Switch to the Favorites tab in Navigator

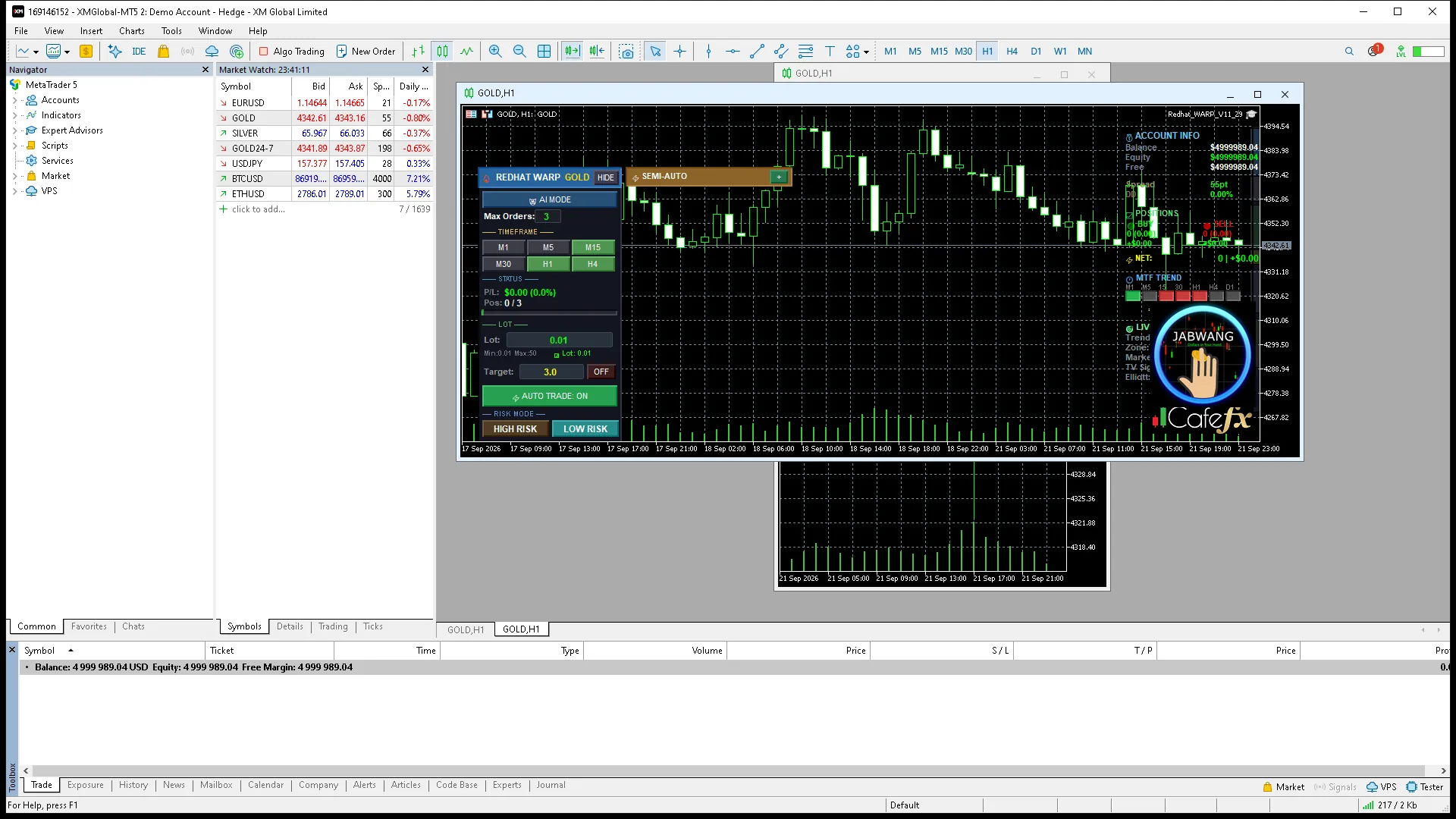coord(89,626)
